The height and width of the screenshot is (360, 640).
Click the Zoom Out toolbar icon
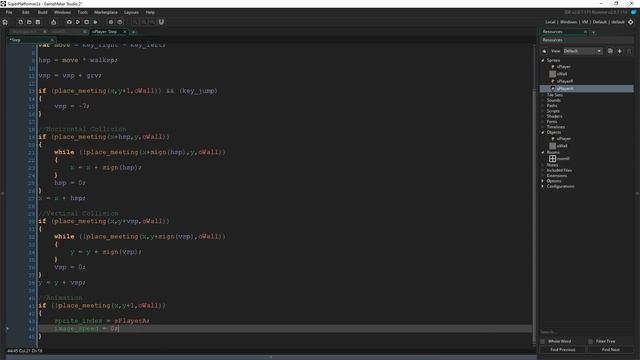144,22
